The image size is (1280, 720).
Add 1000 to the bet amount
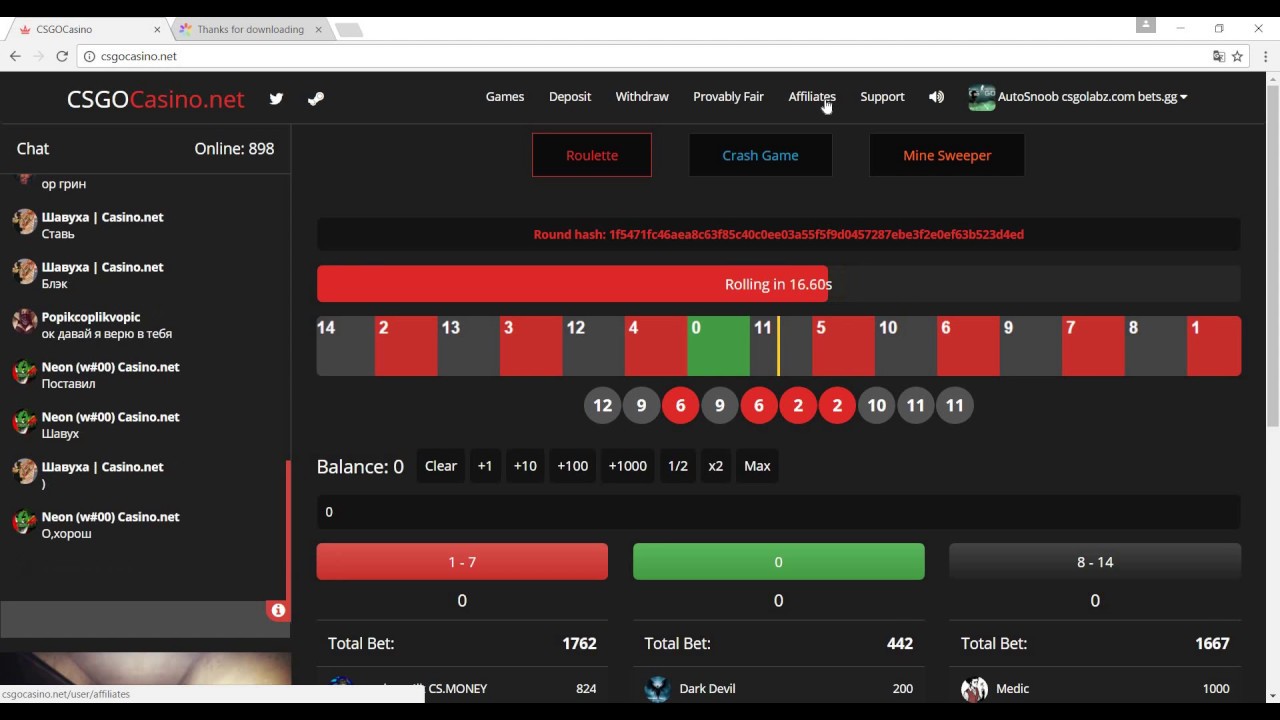[x=628, y=466]
